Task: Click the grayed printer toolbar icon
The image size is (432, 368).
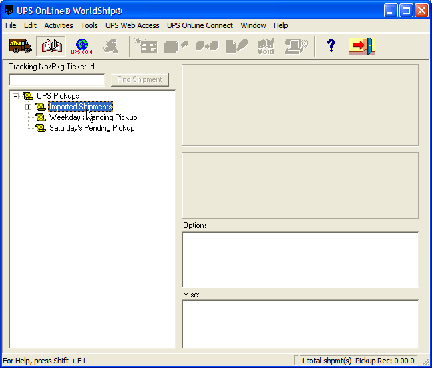Action: tap(296, 46)
